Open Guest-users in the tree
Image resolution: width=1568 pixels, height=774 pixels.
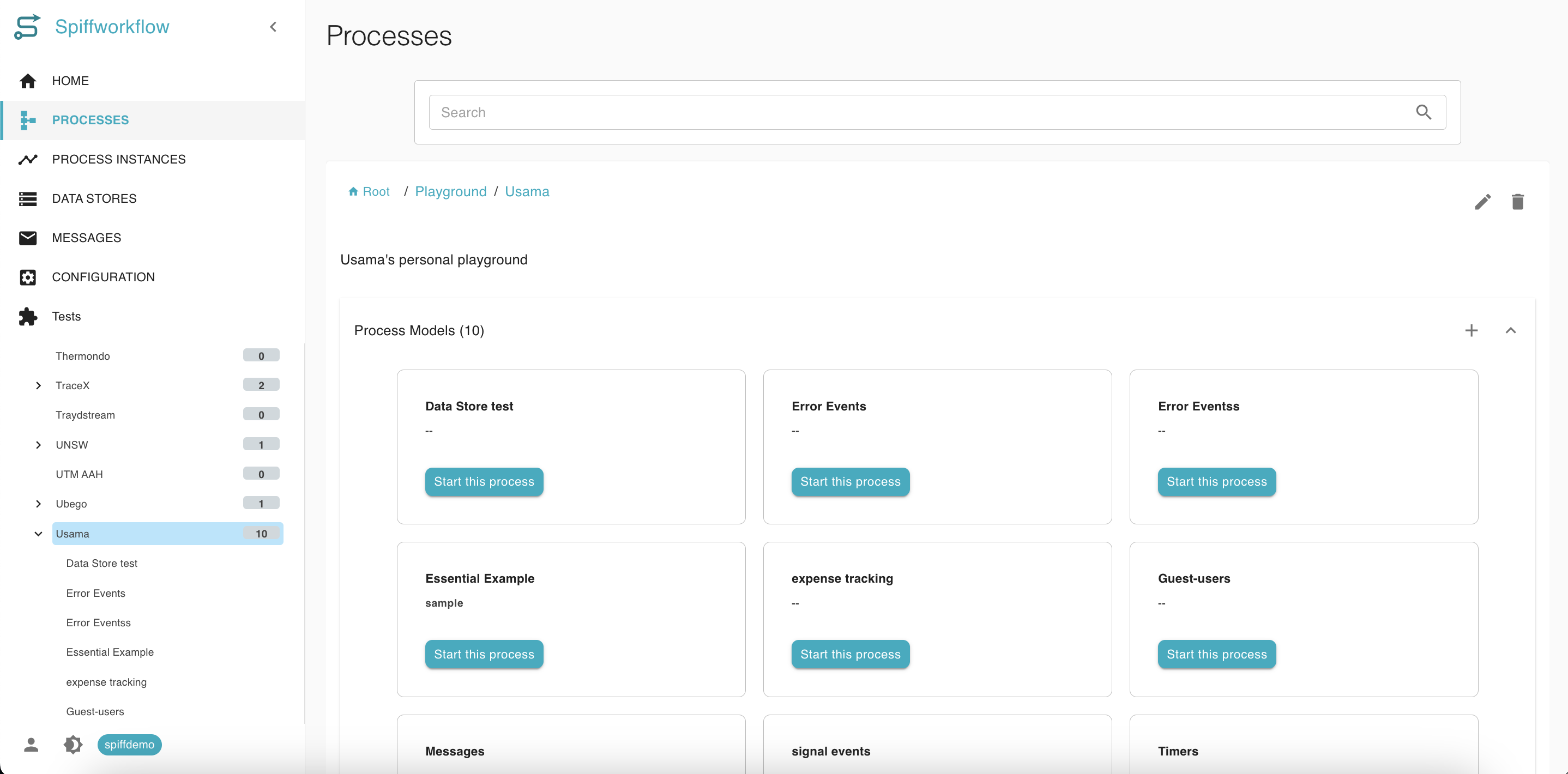(95, 711)
